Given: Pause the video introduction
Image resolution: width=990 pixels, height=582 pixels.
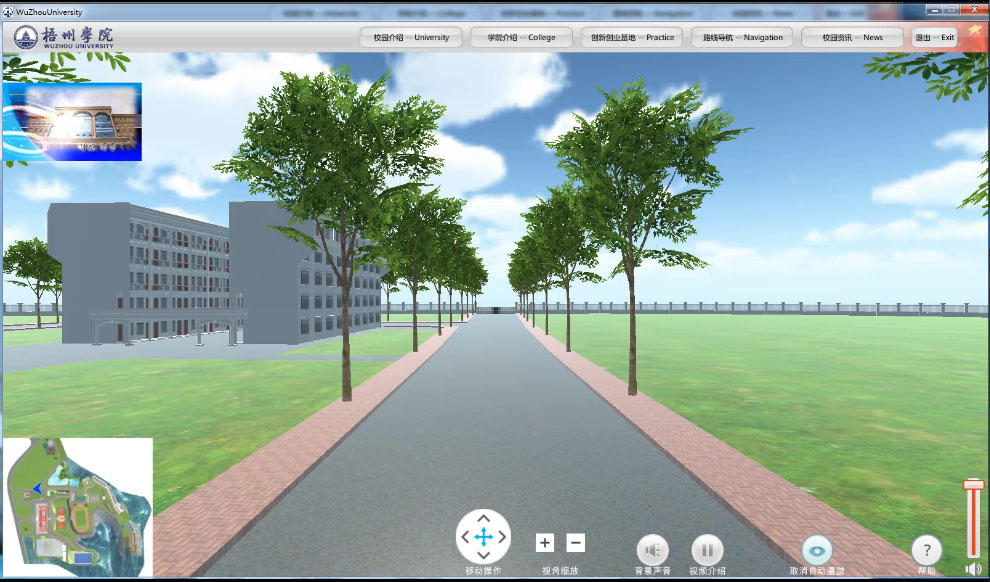Looking at the screenshot, I should pyautogui.click(x=707, y=550).
